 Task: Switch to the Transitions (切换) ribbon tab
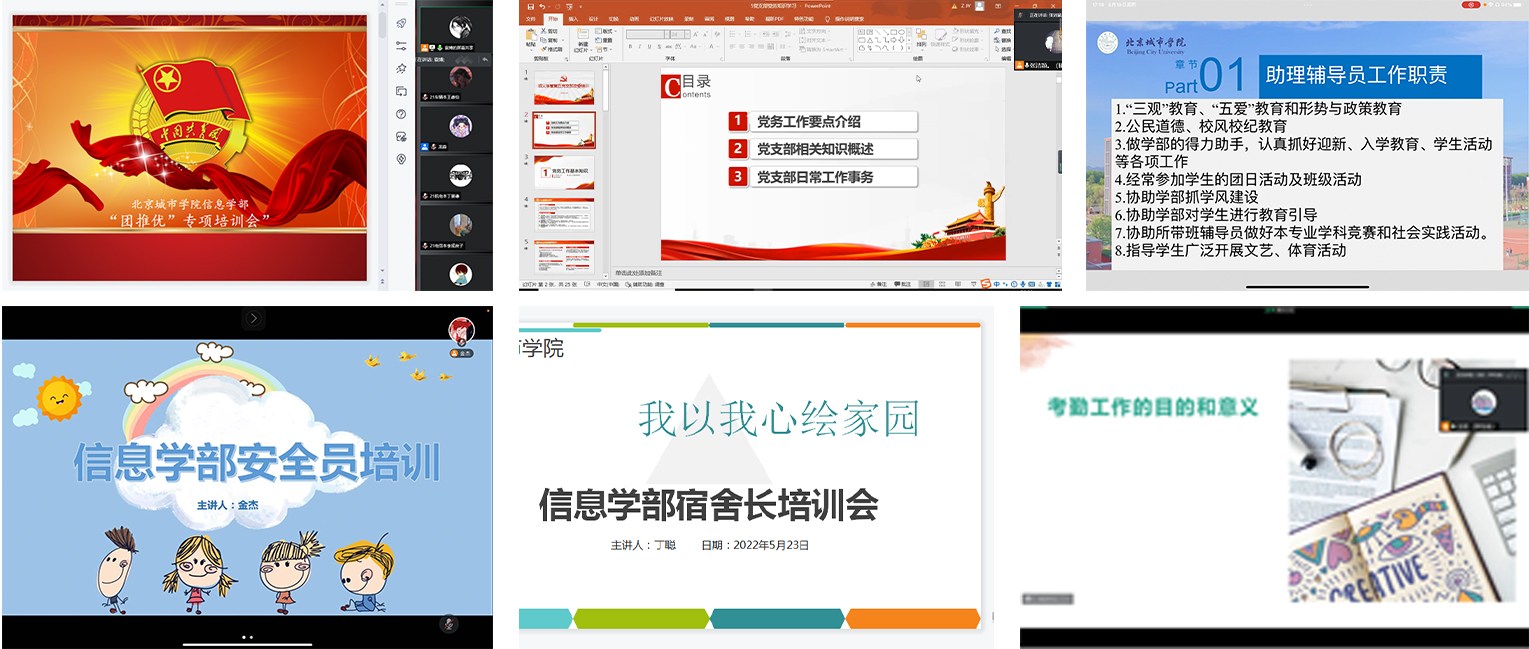613,19
